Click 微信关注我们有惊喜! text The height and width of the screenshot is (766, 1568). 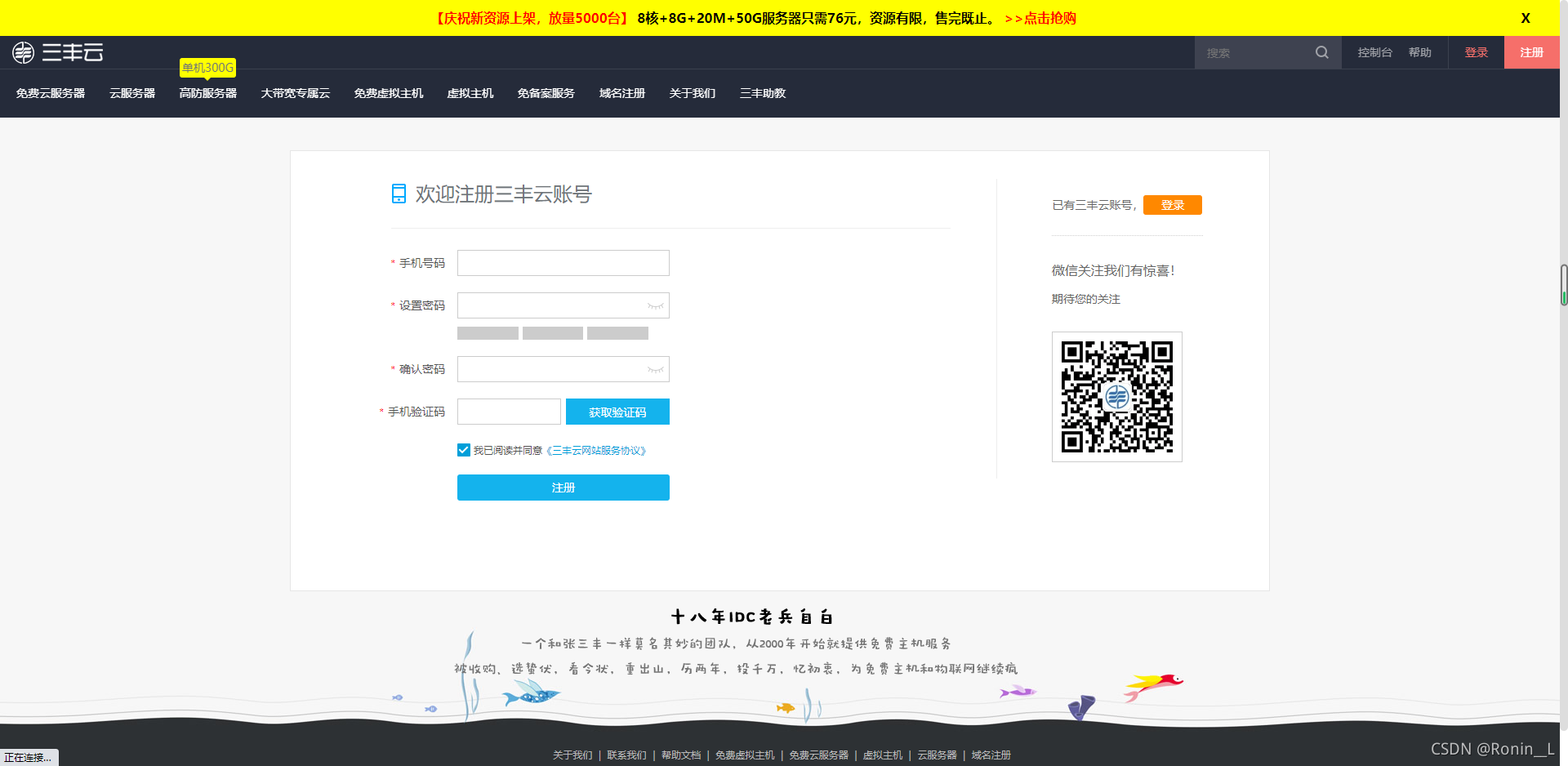1113,270
